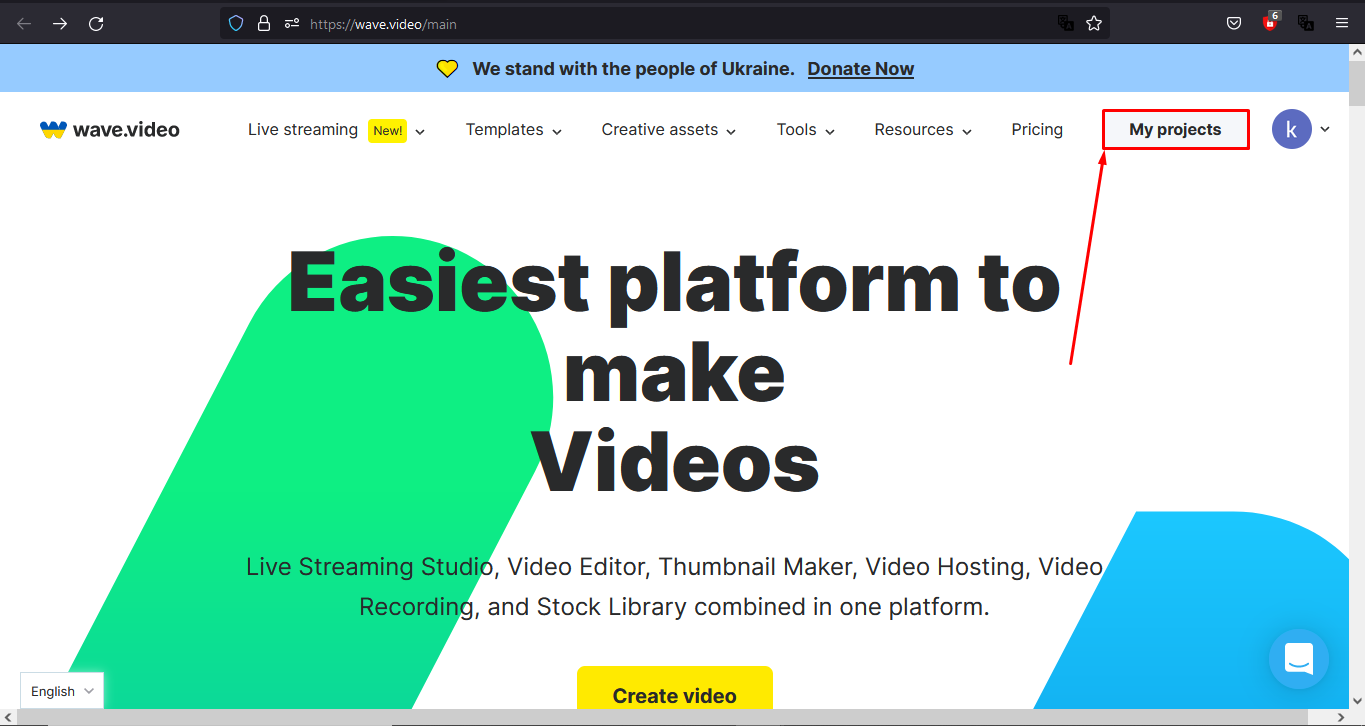Click the padlock site security icon

(x=264, y=23)
